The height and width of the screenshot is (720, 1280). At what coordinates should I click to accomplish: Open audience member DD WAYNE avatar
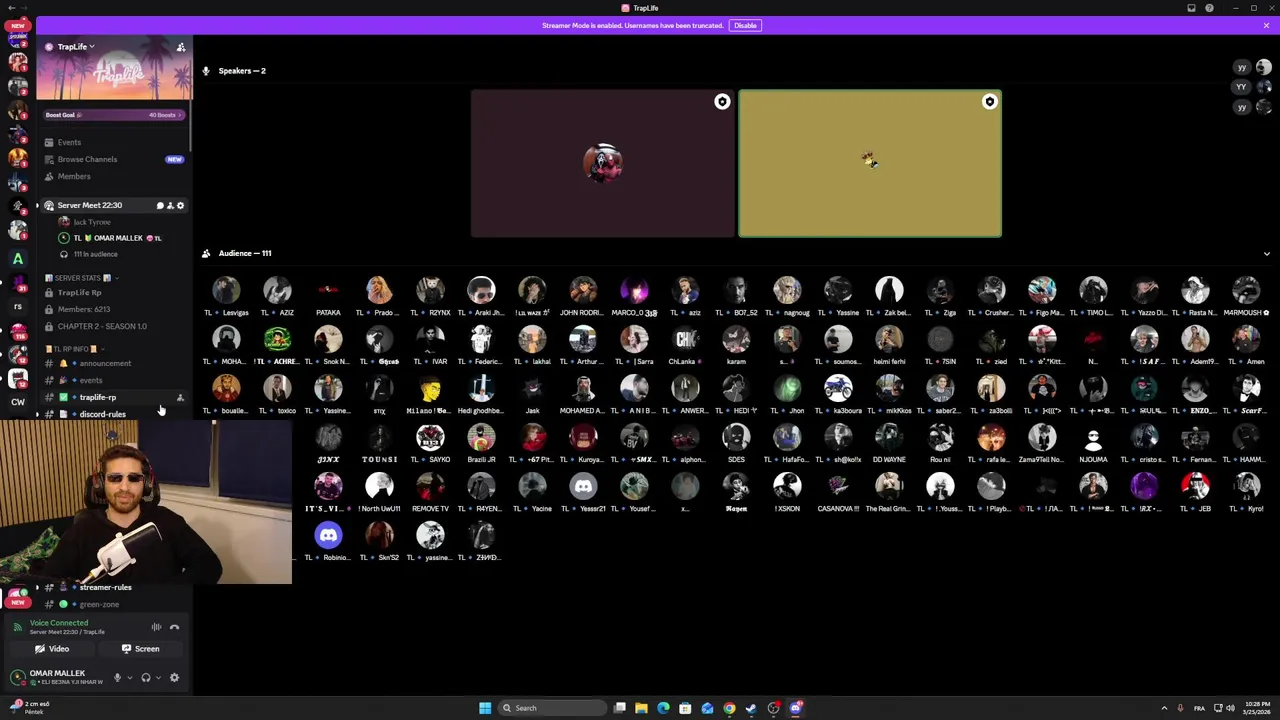click(x=889, y=437)
